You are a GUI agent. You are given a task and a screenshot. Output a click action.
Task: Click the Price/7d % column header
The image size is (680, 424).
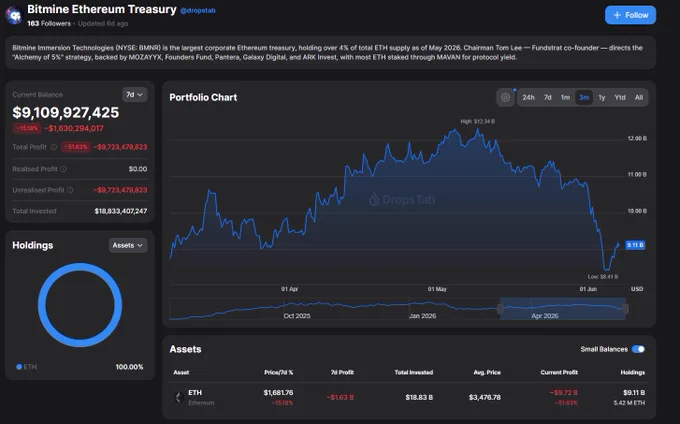point(278,372)
